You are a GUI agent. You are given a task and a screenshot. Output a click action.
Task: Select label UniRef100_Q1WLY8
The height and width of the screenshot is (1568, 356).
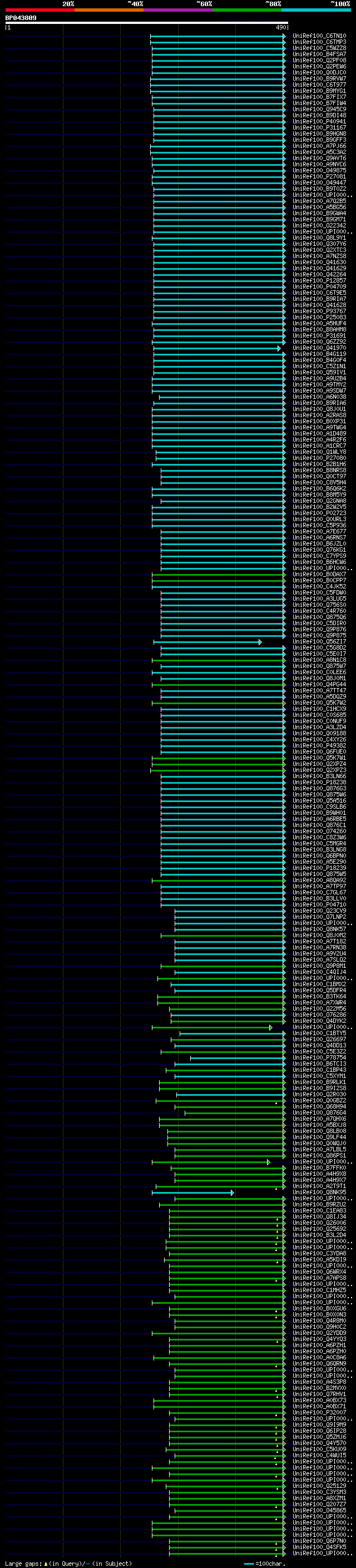[x=319, y=452]
